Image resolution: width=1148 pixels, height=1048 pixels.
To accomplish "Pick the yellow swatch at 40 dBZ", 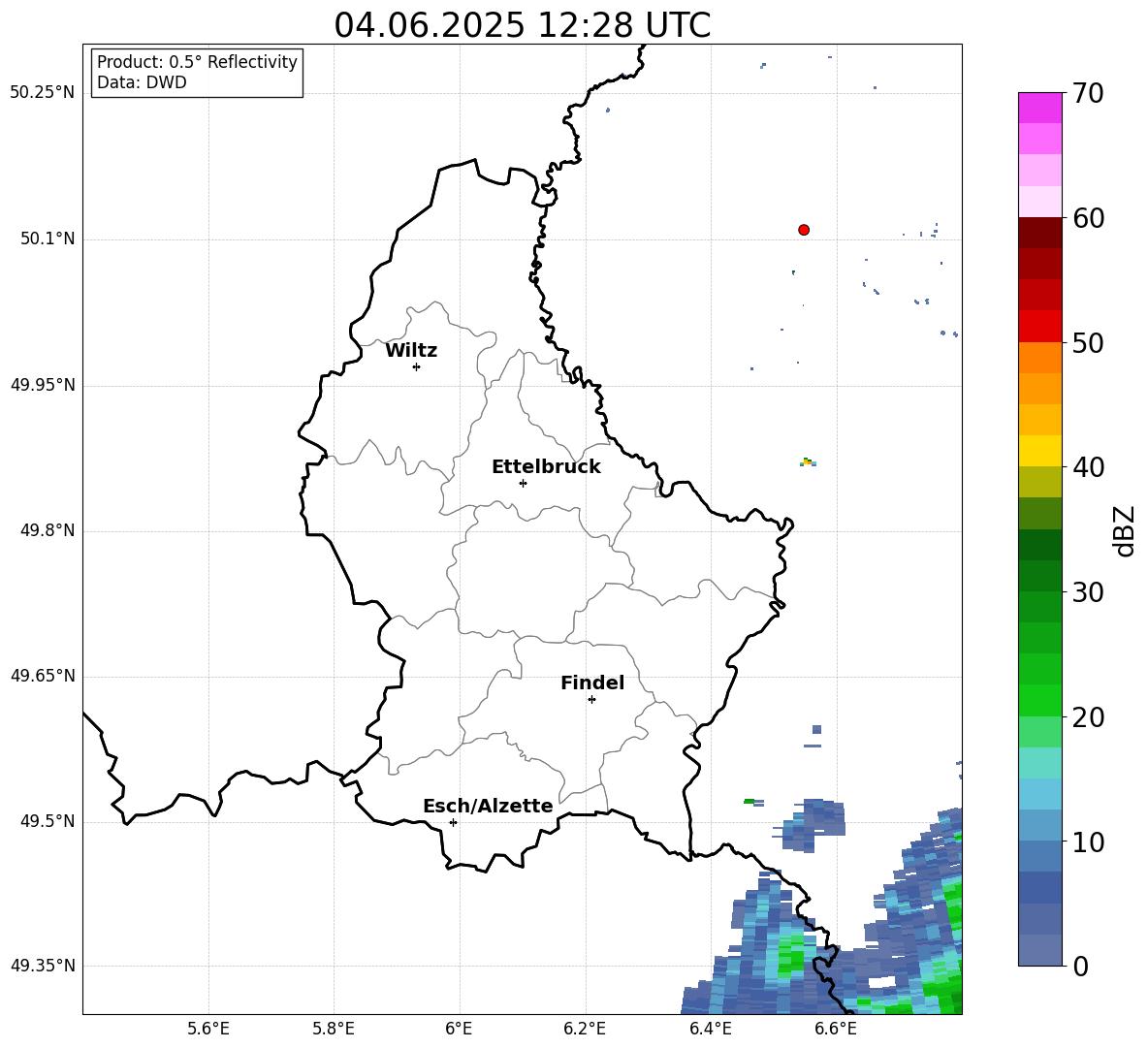I will pyautogui.click(x=1039, y=451).
